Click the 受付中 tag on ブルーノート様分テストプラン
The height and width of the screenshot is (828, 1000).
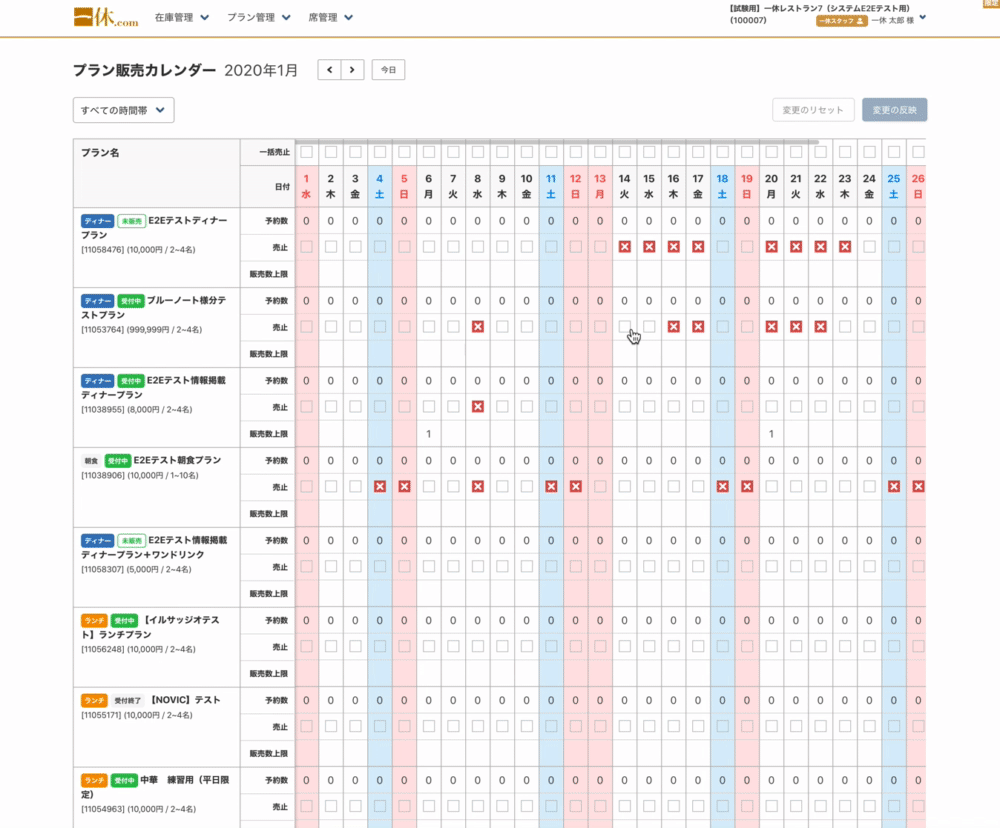(131, 300)
